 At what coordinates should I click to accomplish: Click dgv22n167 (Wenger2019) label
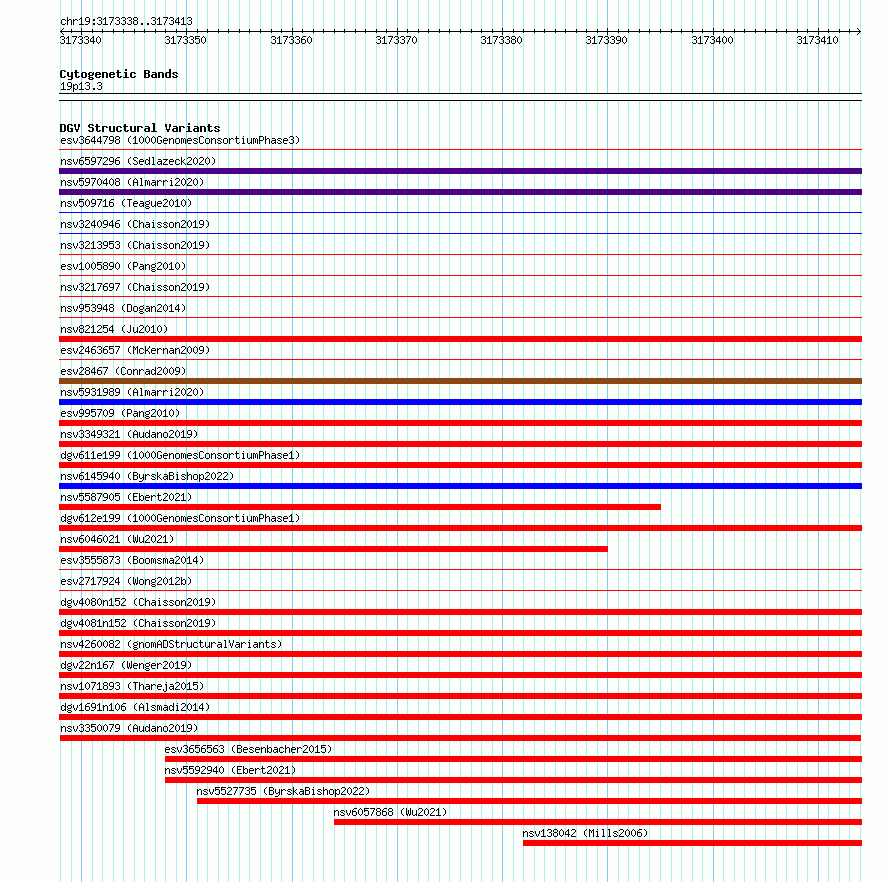click(126, 665)
